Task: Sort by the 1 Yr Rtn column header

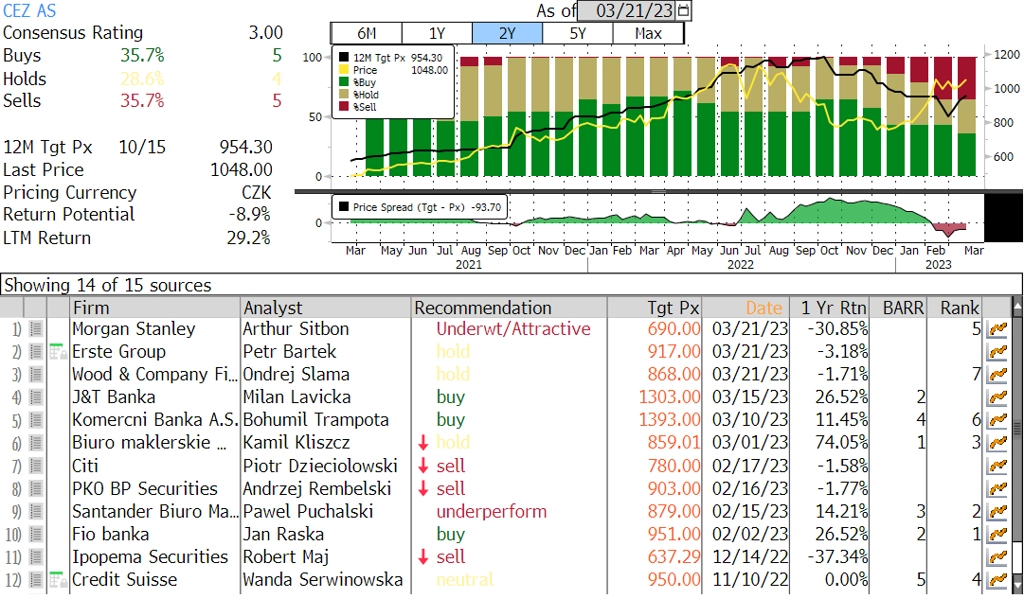Action: click(830, 308)
